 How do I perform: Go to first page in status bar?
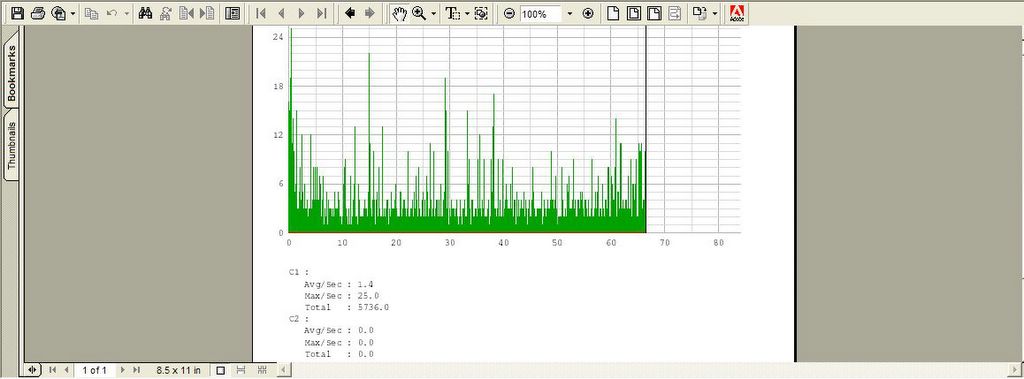point(53,370)
